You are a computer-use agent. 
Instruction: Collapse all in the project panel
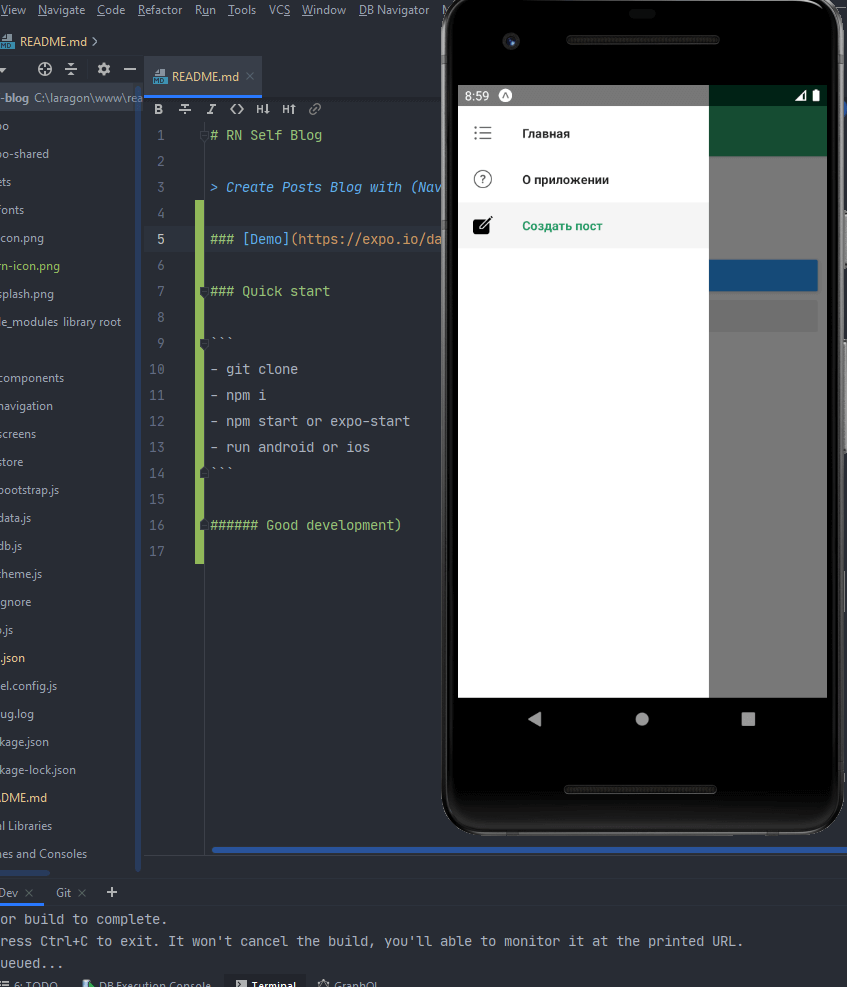point(71,69)
